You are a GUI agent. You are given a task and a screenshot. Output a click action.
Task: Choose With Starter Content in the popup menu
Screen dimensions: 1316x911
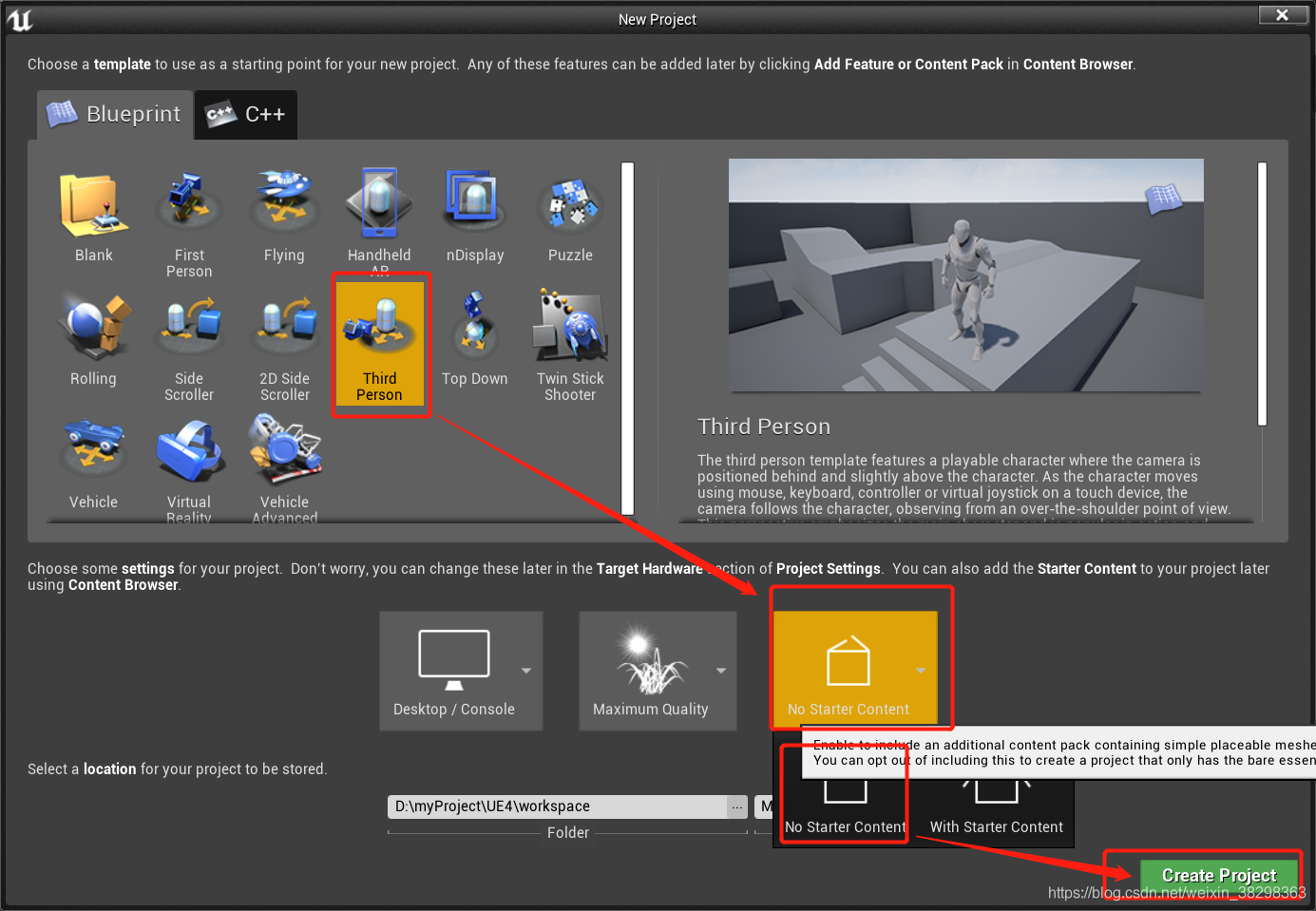(x=996, y=807)
